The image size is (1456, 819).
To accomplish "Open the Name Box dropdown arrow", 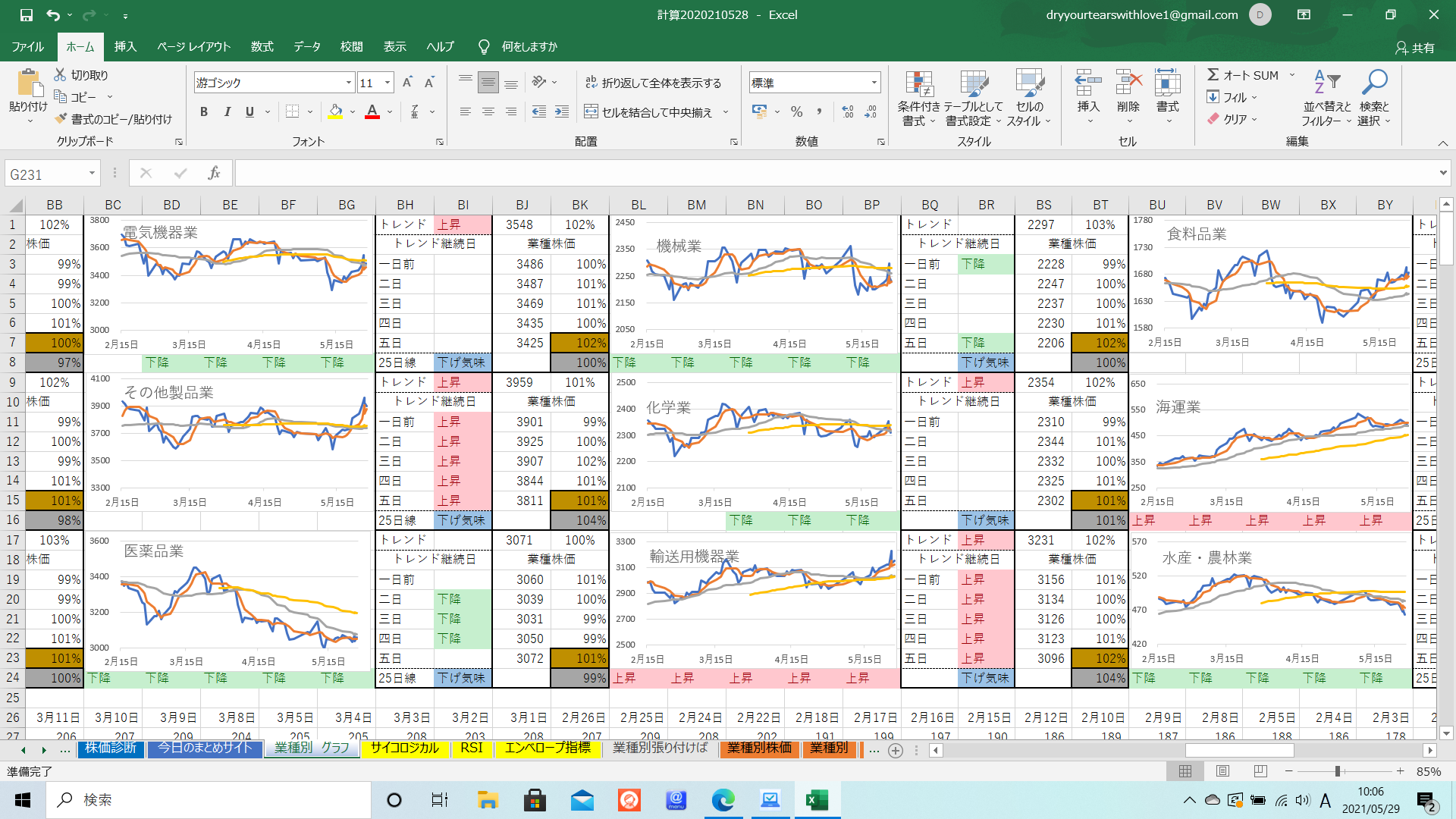I will (92, 174).
